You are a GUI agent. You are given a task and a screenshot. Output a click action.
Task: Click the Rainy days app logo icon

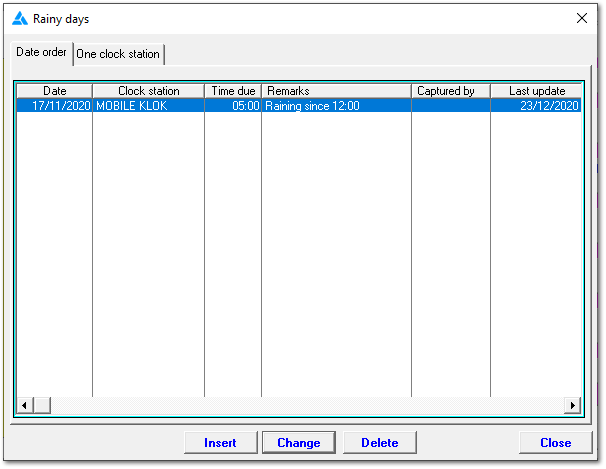pos(20,19)
